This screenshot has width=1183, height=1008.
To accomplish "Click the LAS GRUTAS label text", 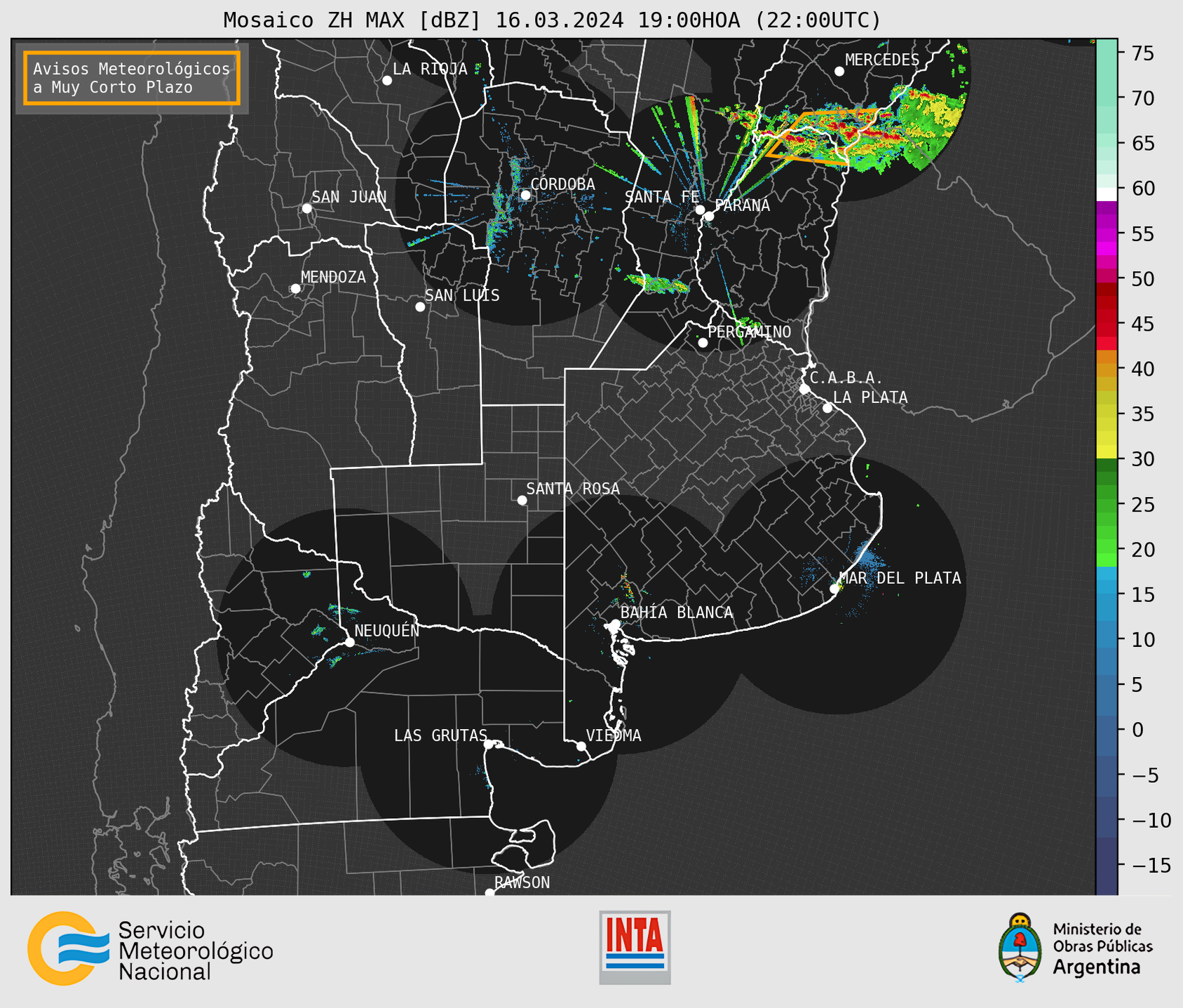I will click(x=440, y=735).
